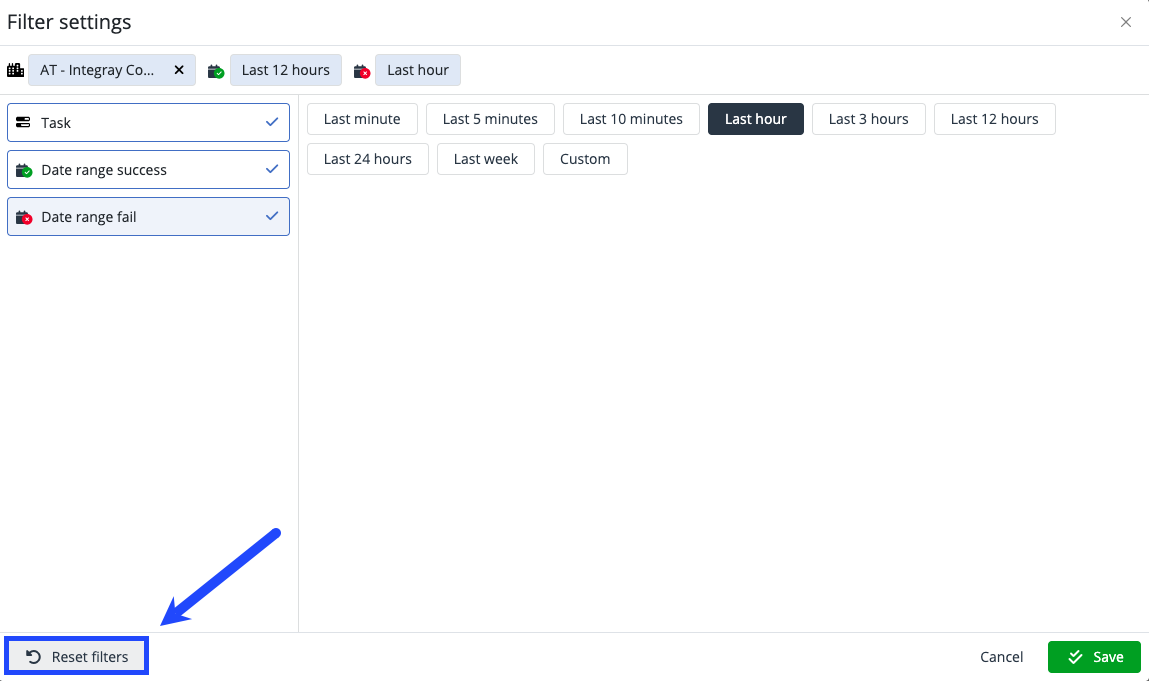Image resolution: width=1149 pixels, height=681 pixels.
Task: Click the Reset filters undo arrow icon
Action: click(x=33, y=657)
